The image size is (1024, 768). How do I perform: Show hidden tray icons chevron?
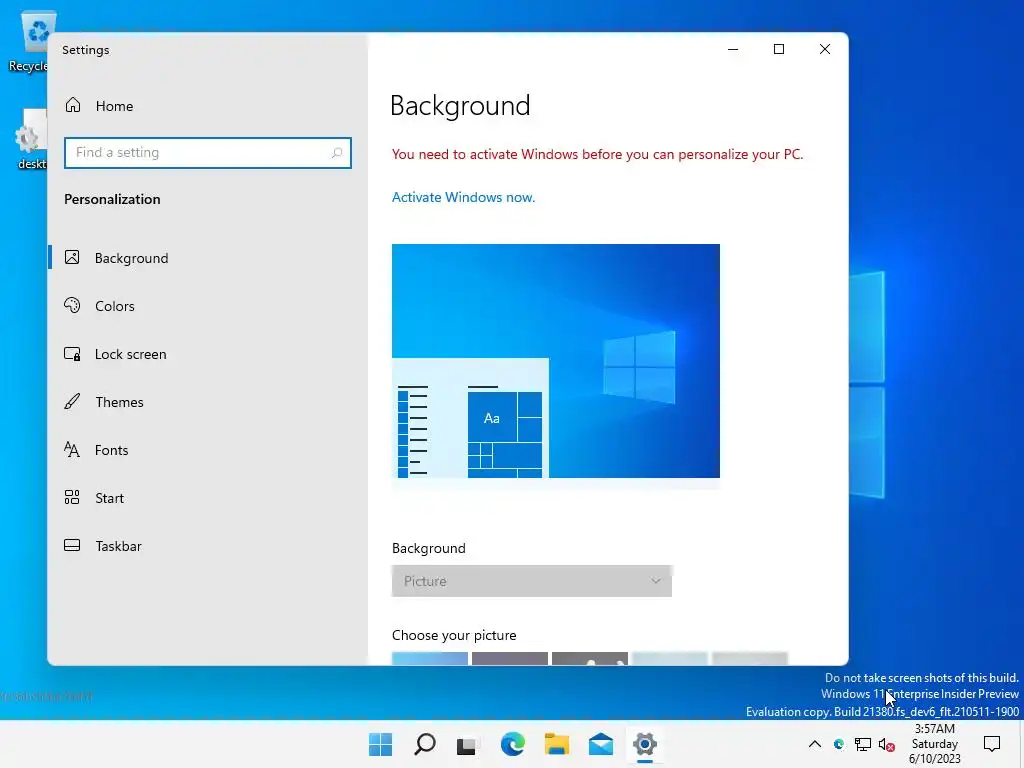point(815,744)
